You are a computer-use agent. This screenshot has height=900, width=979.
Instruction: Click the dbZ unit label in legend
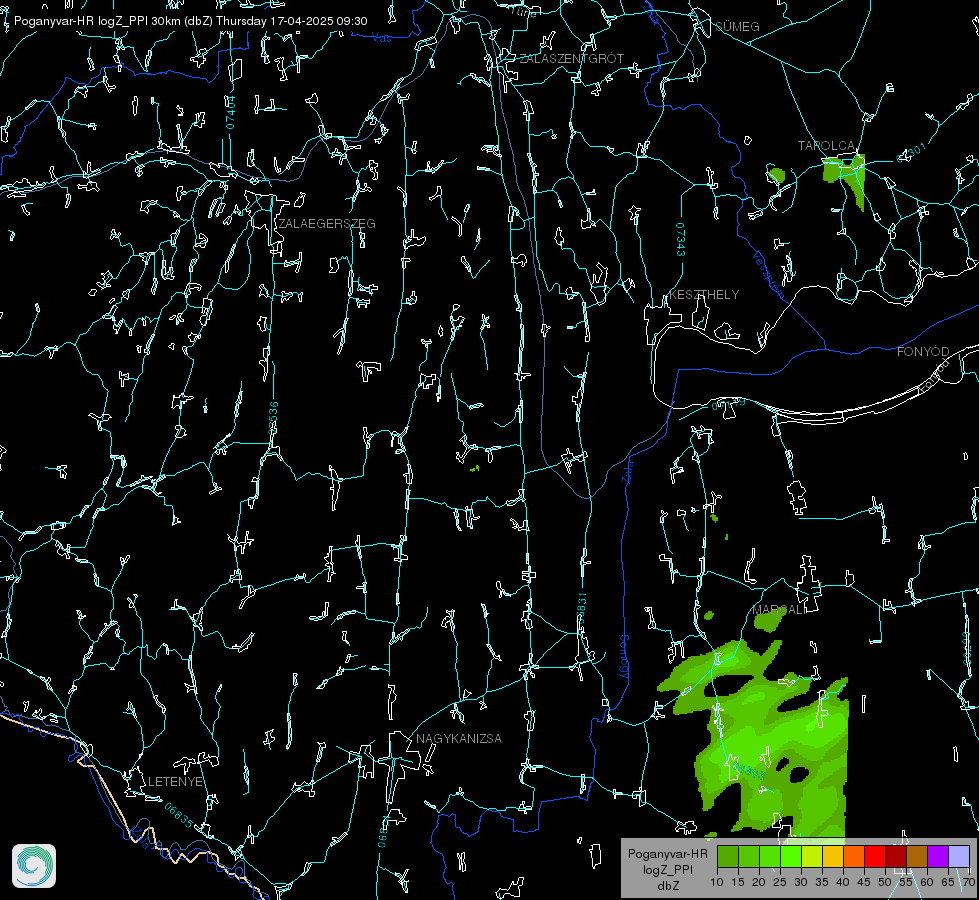point(667,886)
